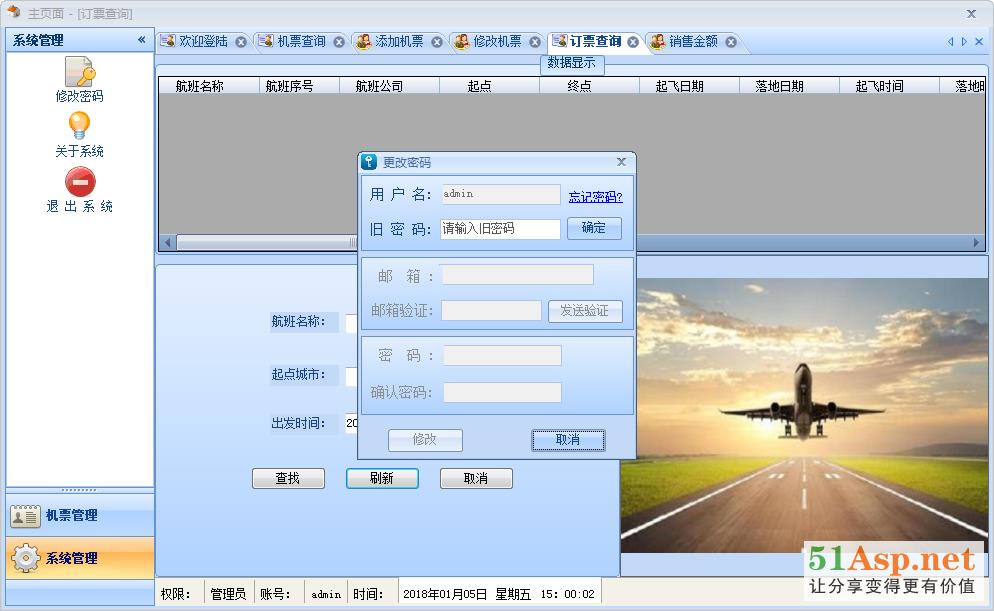
Task: Click the admin account in status bar
Action: coord(326,594)
